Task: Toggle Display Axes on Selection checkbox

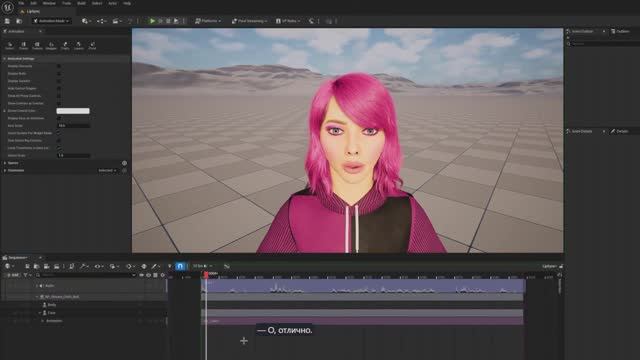Action: coord(59,118)
